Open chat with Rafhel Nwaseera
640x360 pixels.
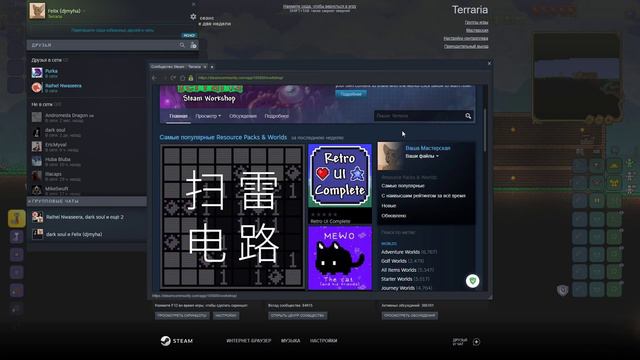pos(63,87)
